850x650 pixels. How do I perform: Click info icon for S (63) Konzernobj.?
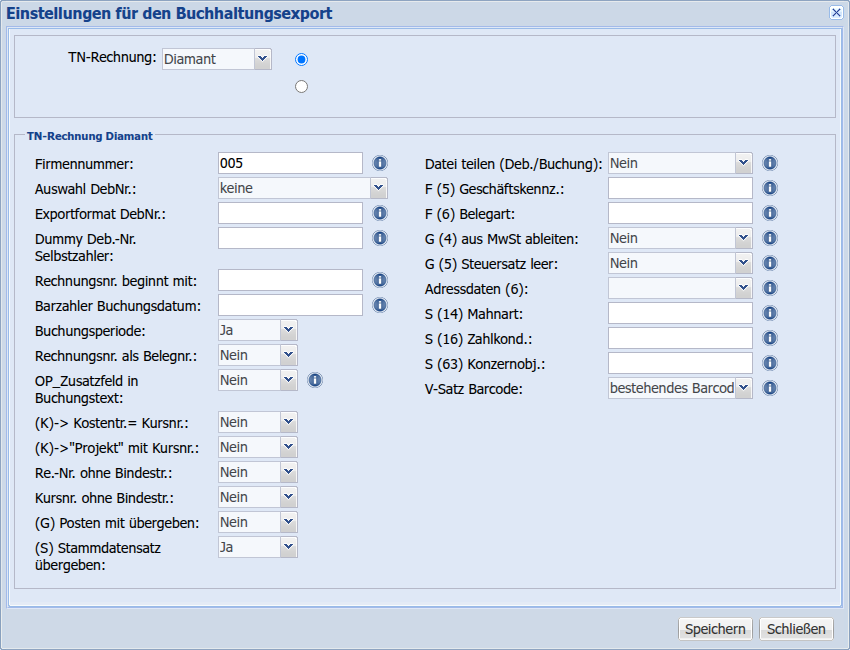tap(770, 363)
